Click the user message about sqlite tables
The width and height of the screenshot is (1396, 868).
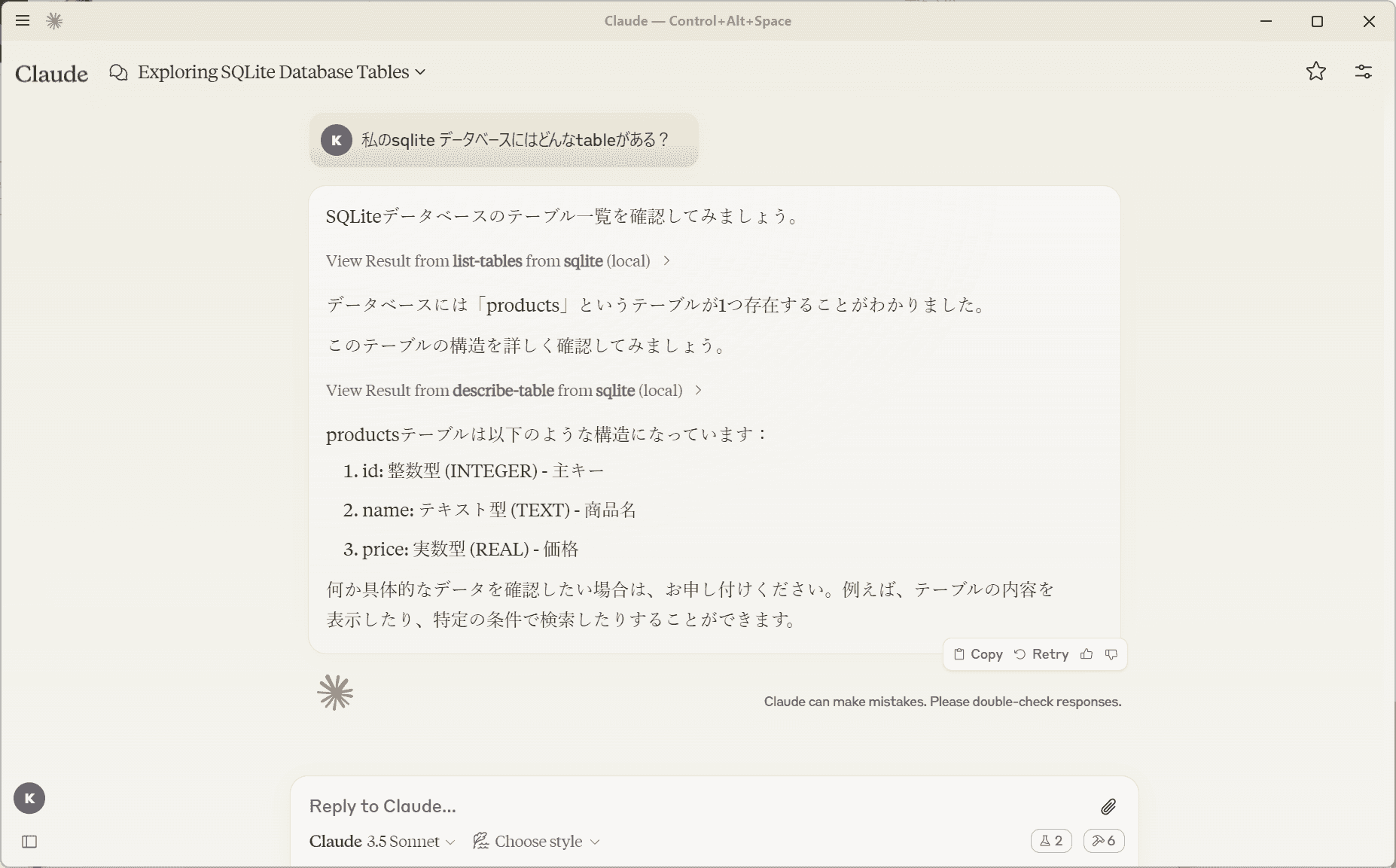(x=504, y=140)
